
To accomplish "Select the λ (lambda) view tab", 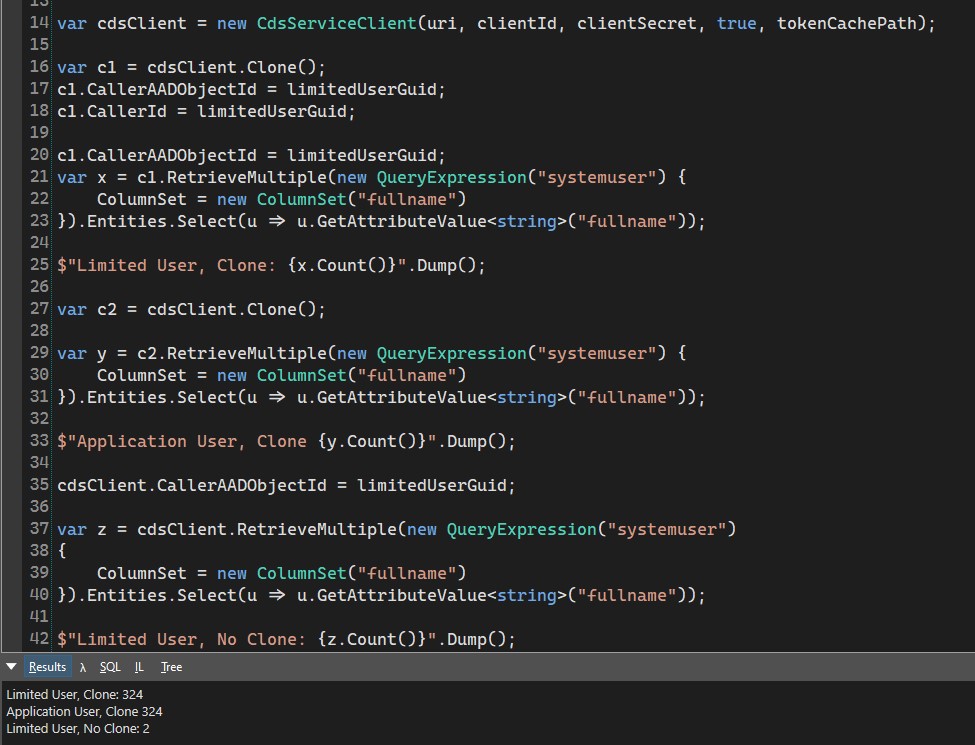I will [x=85, y=666].
